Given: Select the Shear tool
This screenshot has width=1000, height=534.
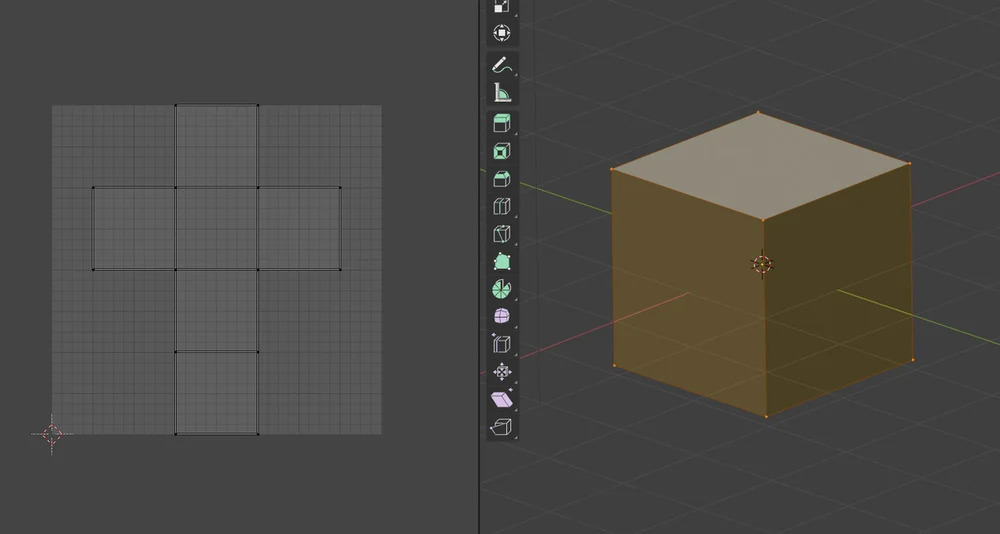Looking at the screenshot, I should pyautogui.click(x=502, y=400).
